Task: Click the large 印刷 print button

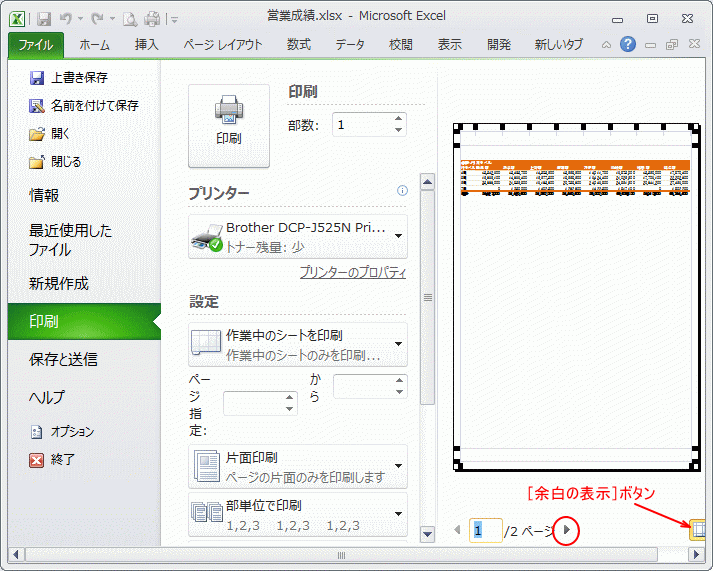Action: [229, 126]
